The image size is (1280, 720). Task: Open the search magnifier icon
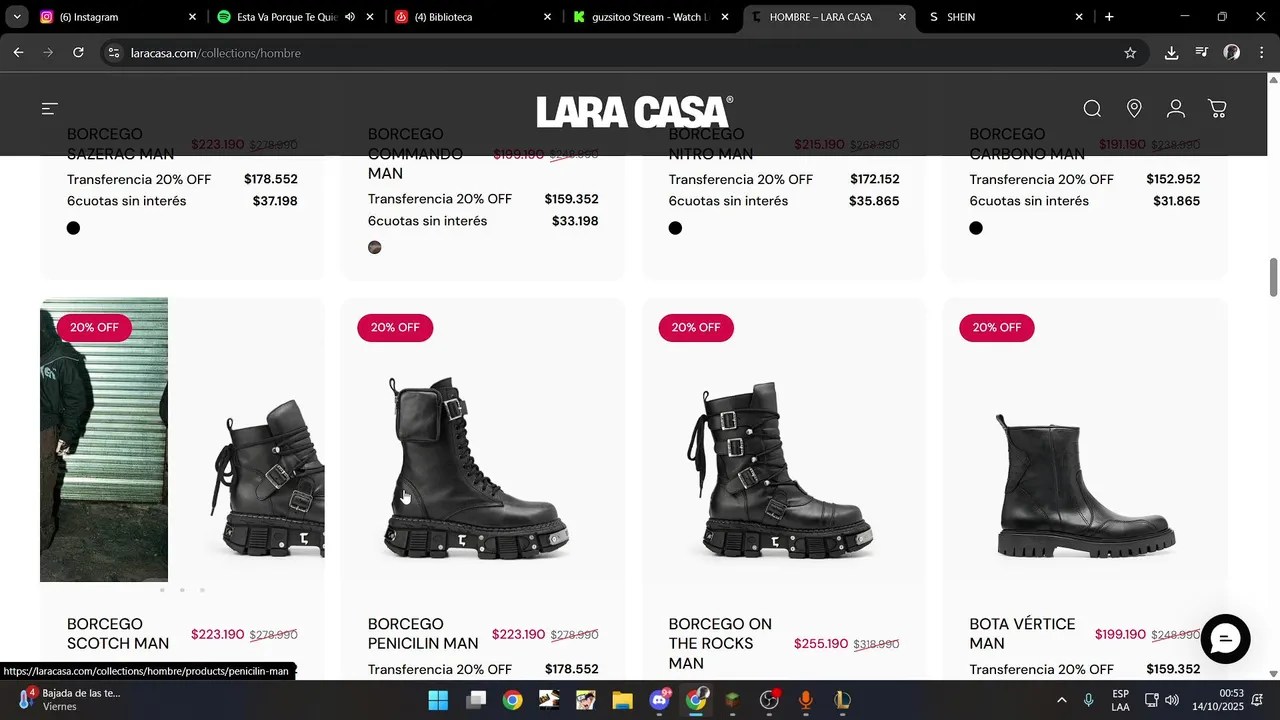[1092, 109]
